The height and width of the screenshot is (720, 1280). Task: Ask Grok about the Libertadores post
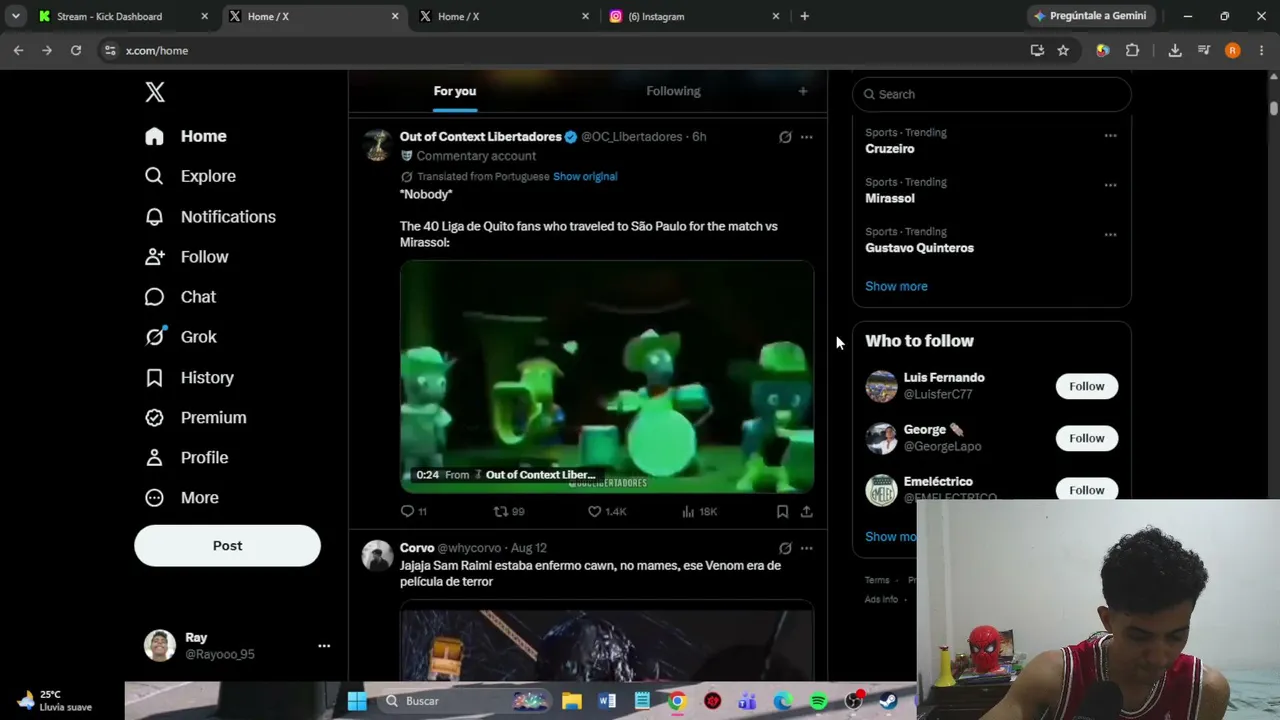click(x=785, y=137)
